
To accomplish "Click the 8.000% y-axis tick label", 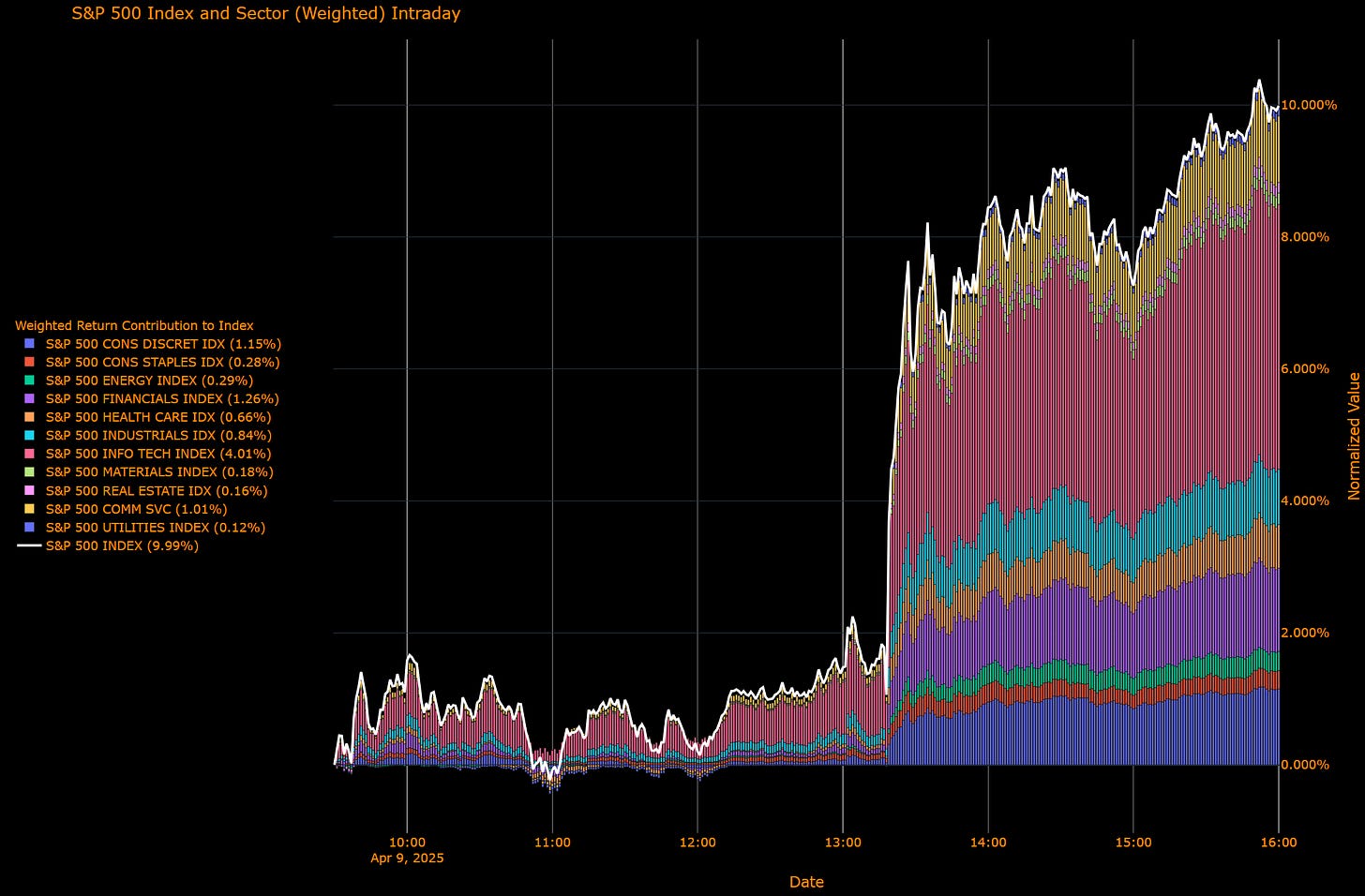I will tap(1305, 237).
